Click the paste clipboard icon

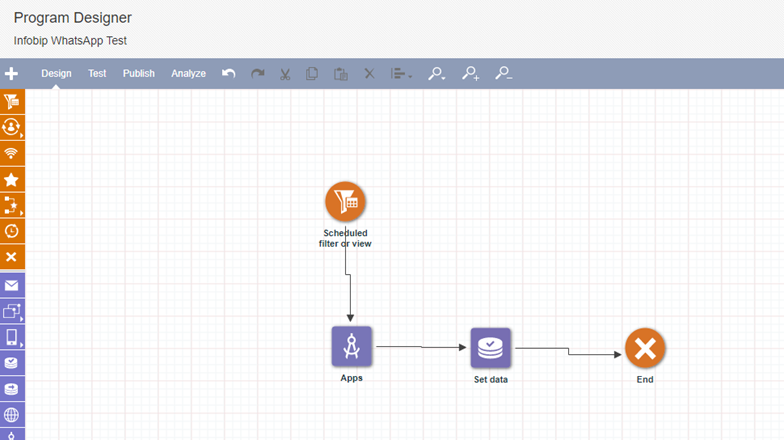click(340, 74)
